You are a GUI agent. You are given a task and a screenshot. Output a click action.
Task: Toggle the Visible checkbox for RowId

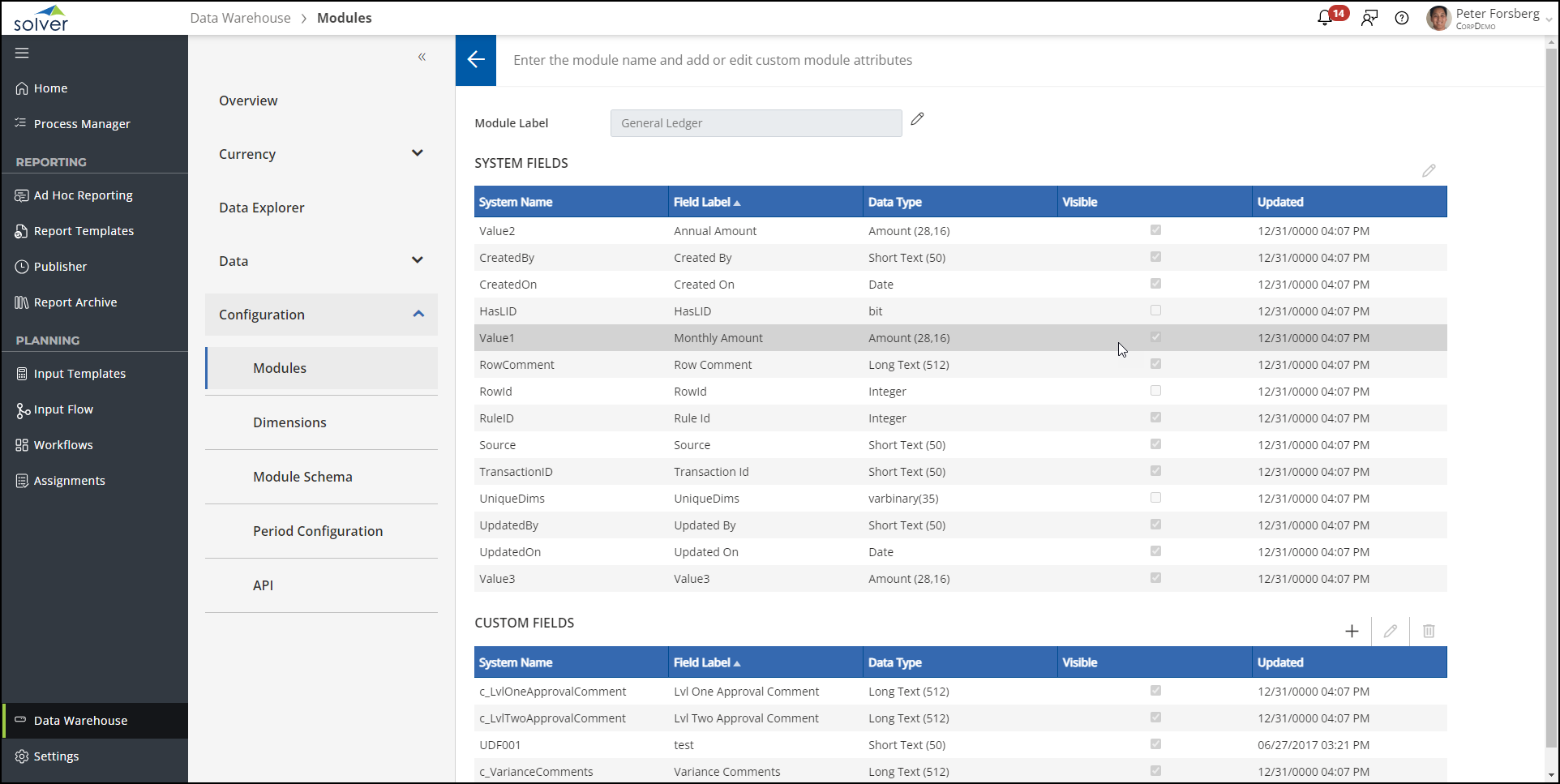coord(1155,391)
